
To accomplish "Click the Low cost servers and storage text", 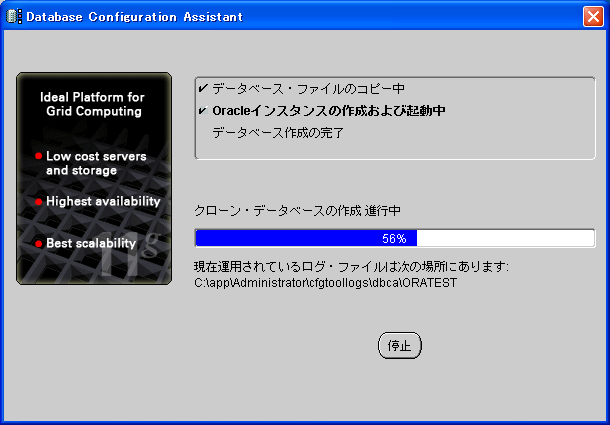I will pyautogui.click(x=96, y=163).
